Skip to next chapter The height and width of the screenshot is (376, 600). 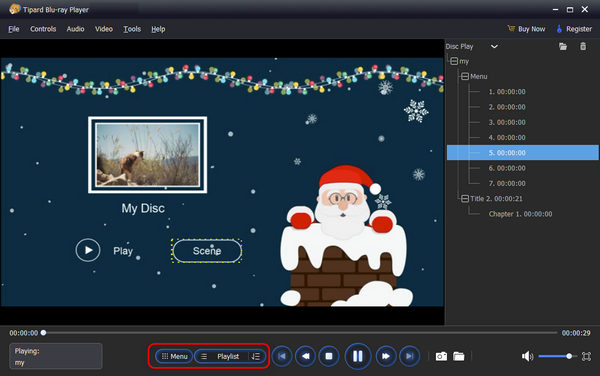click(409, 356)
